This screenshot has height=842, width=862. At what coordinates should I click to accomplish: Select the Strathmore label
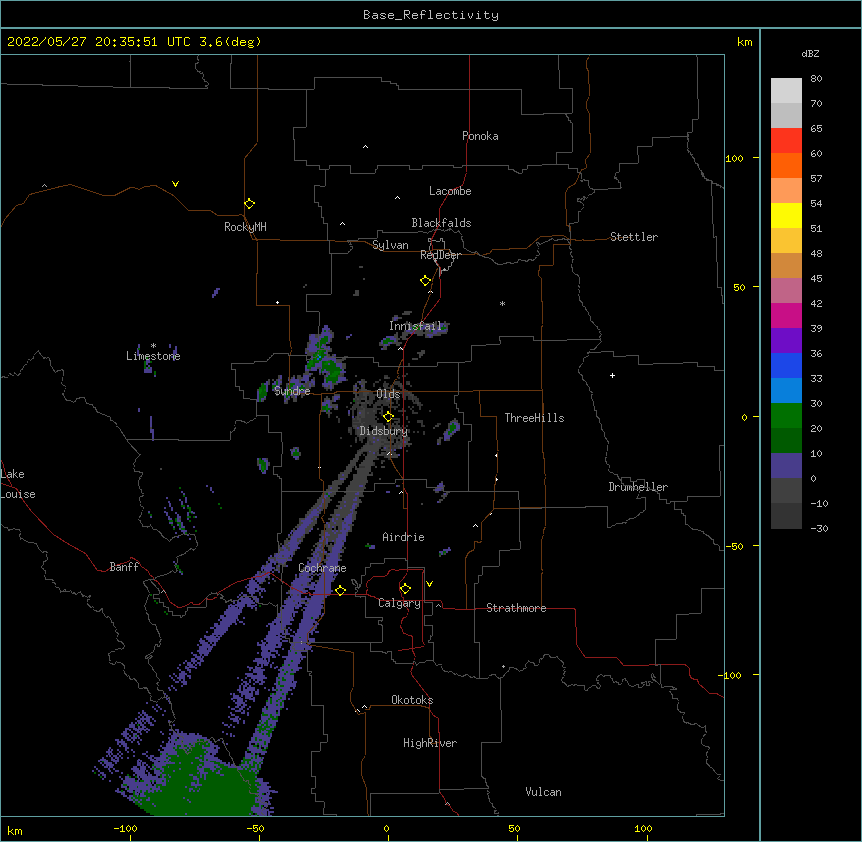(516, 608)
